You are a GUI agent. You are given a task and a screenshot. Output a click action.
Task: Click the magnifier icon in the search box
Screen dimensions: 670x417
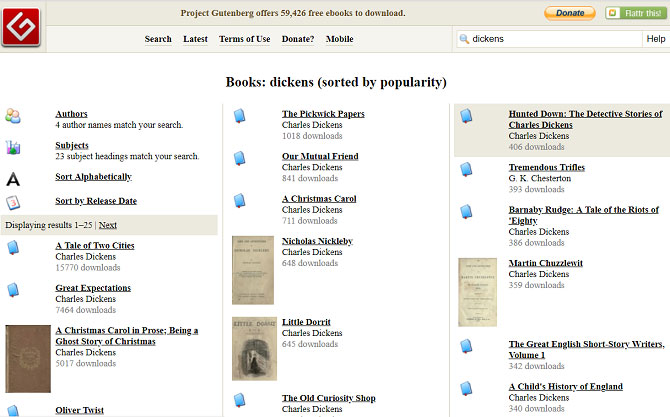click(x=465, y=39)
